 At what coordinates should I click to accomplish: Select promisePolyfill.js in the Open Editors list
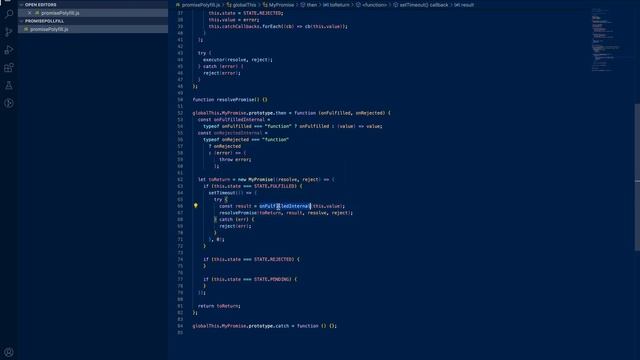tap(93, 13)
